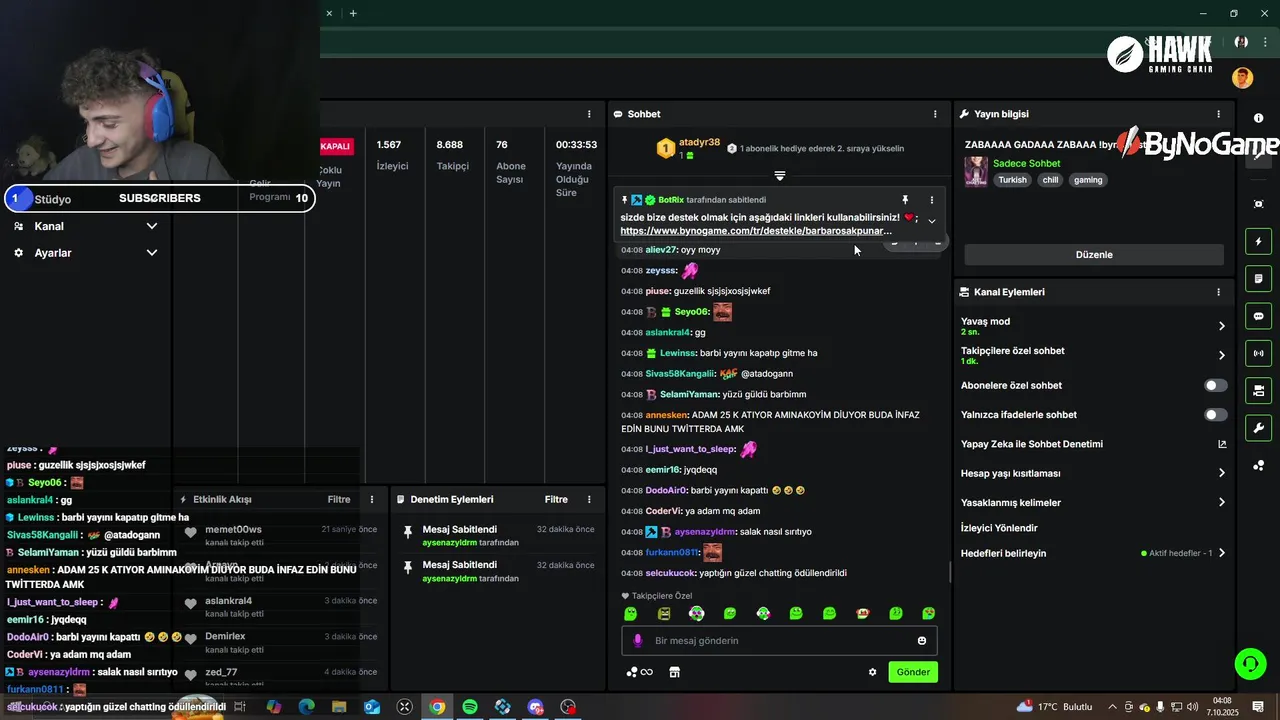The width and height of the screenshot is (1280, 720).
Task: Open Demirlex activity entry
Action: [x=225, y=636]
